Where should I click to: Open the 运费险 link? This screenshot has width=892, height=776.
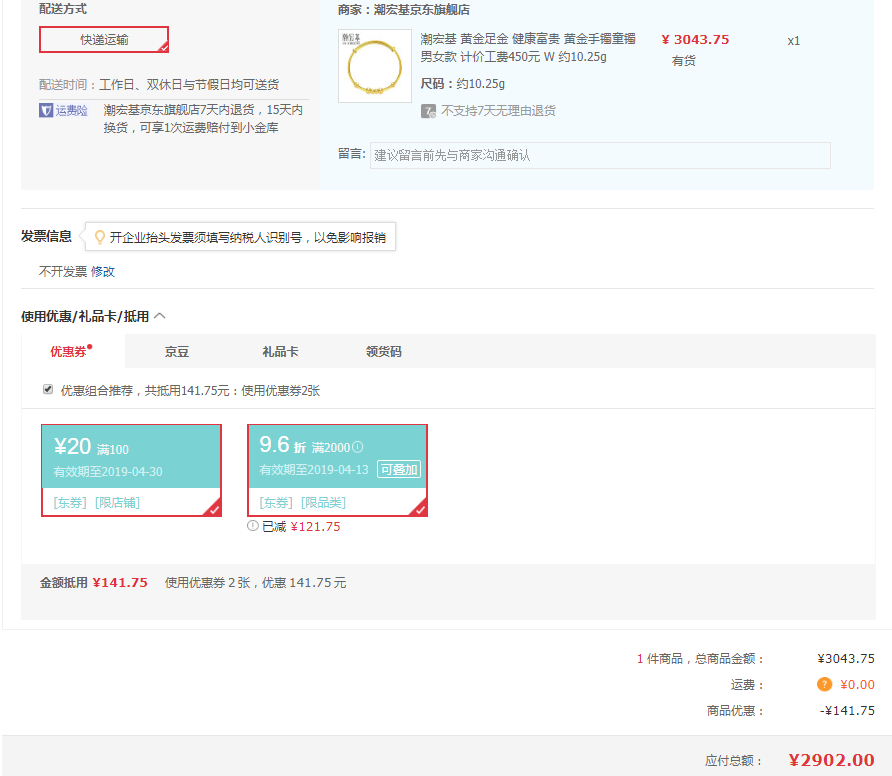coord(71,110)
